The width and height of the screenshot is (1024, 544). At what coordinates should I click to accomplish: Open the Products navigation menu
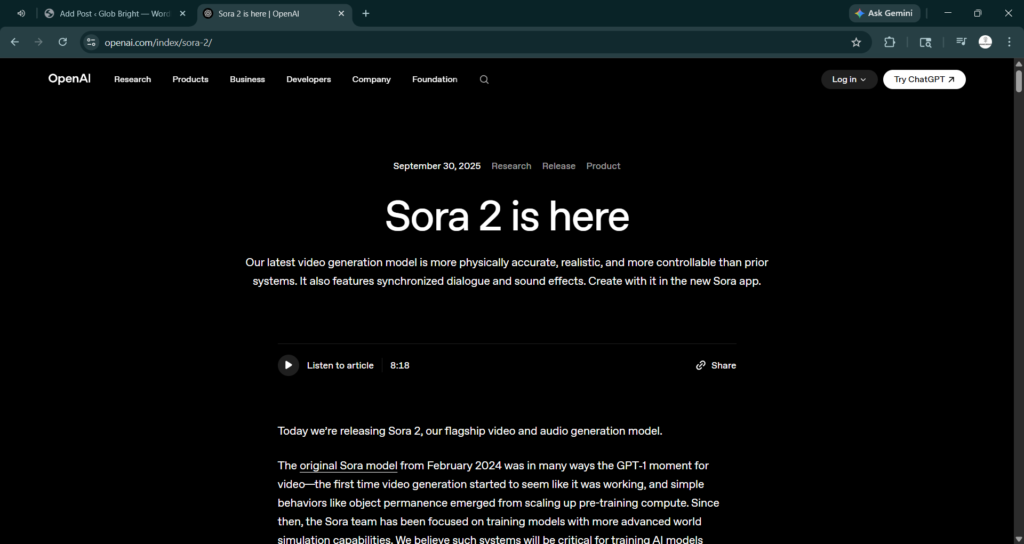click(x=190, y=80)
